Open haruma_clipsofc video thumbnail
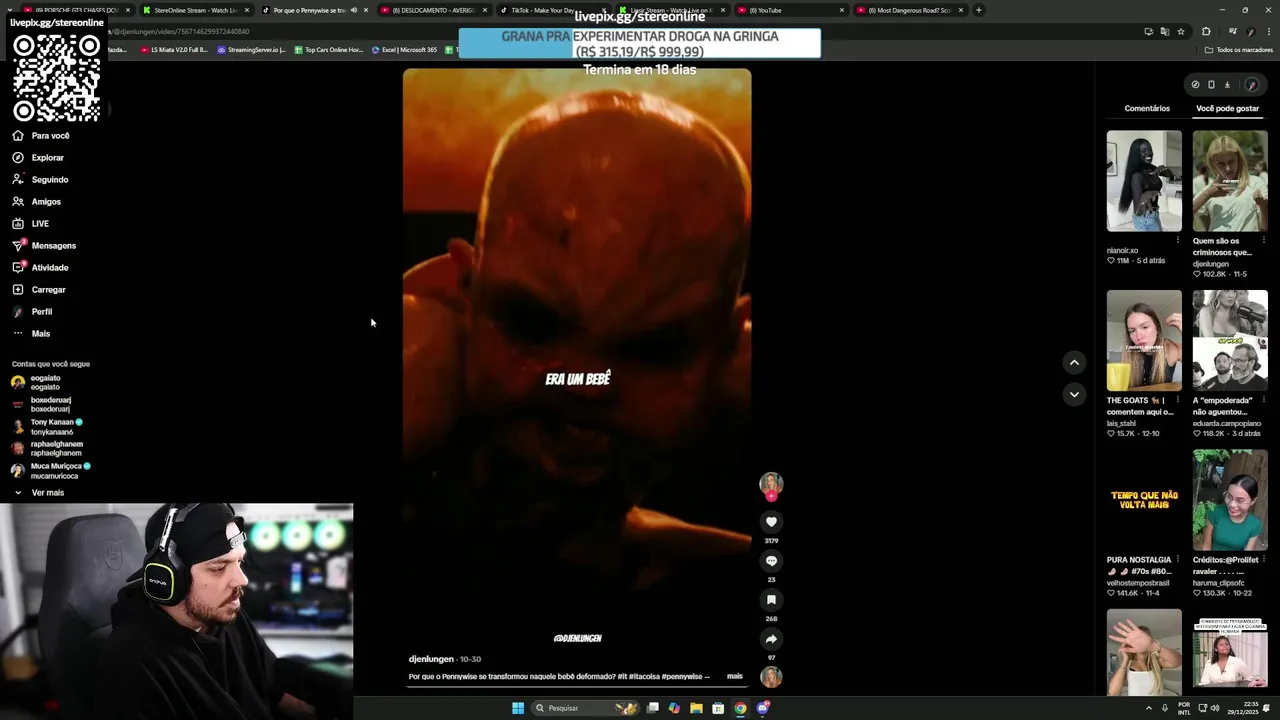 click(1230, 500)
